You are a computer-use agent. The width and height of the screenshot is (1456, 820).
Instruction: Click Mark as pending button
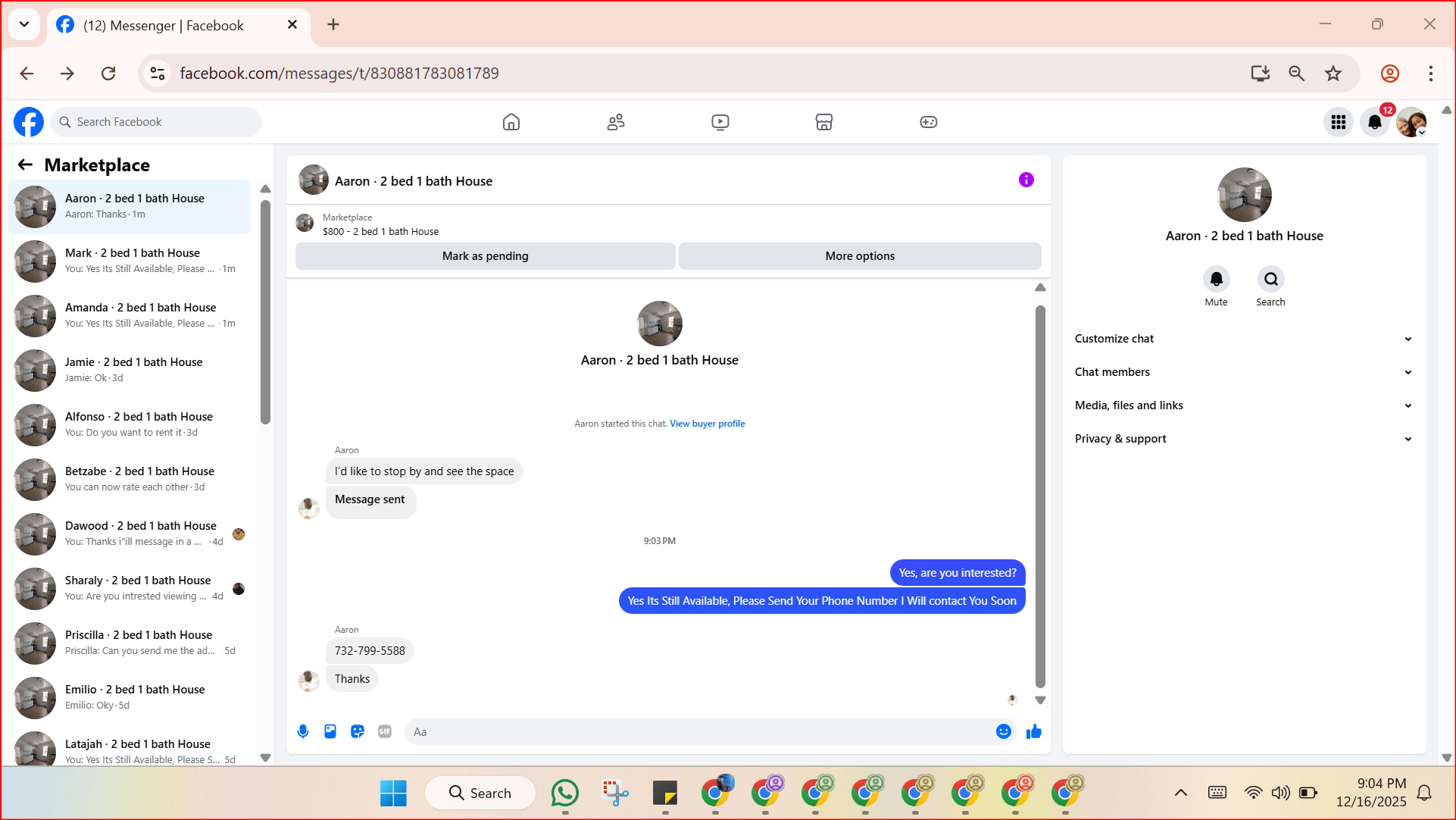click(x=486, y=256)
